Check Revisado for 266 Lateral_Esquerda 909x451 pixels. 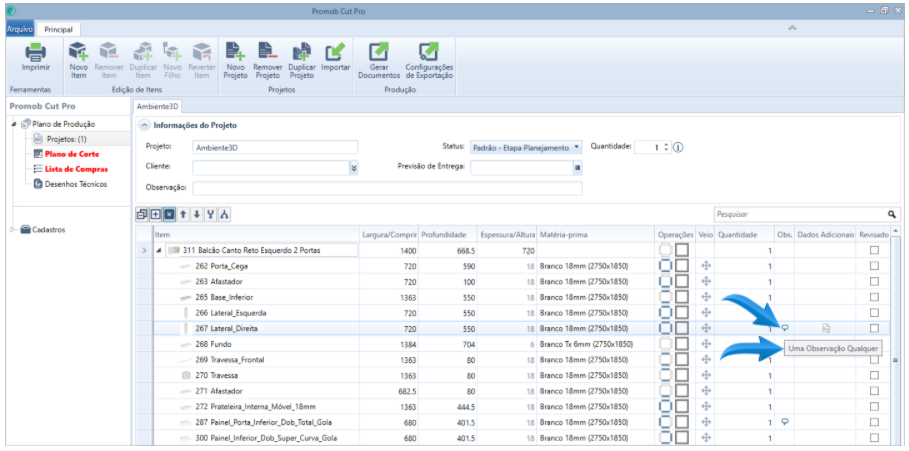click(x=874, y=312)
